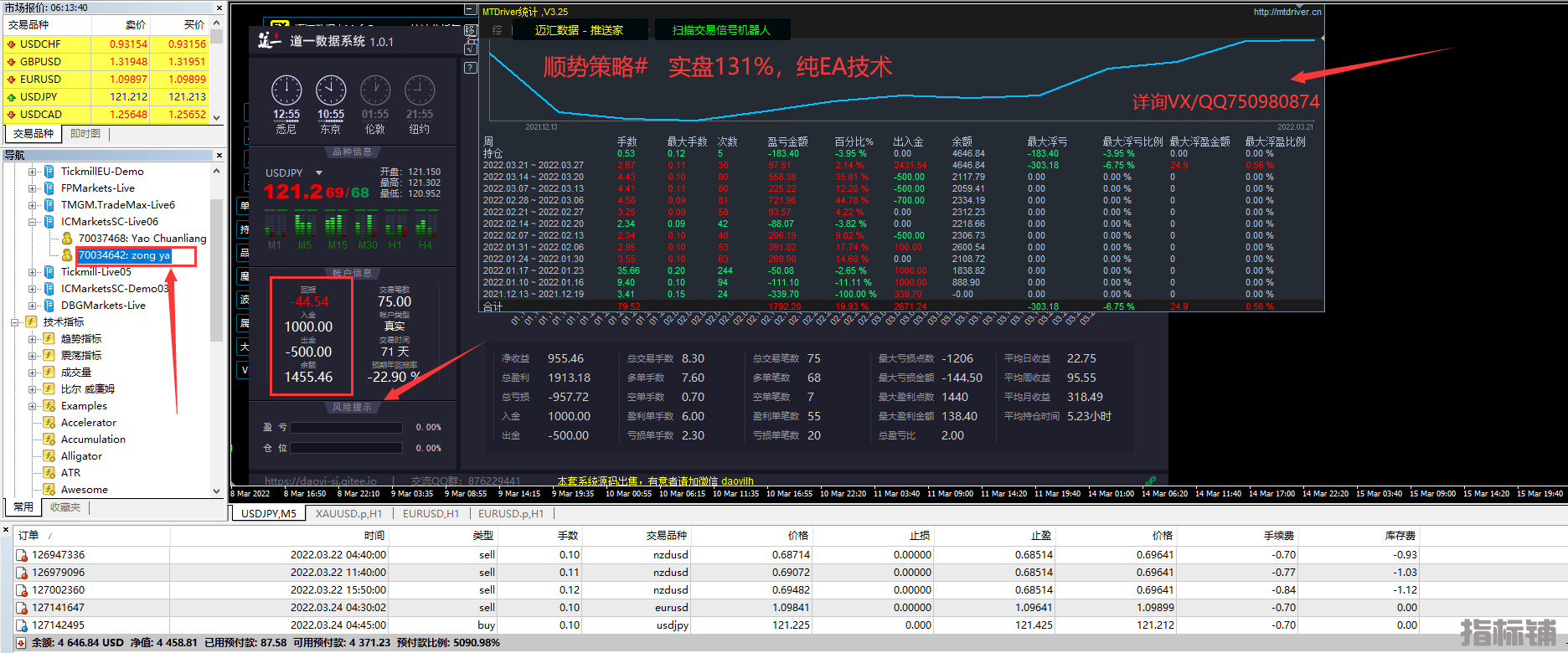Click the 迈汇数据 - 推送家 button
1568x653 pixels.
pyautogui.click(x=579, y=30)
